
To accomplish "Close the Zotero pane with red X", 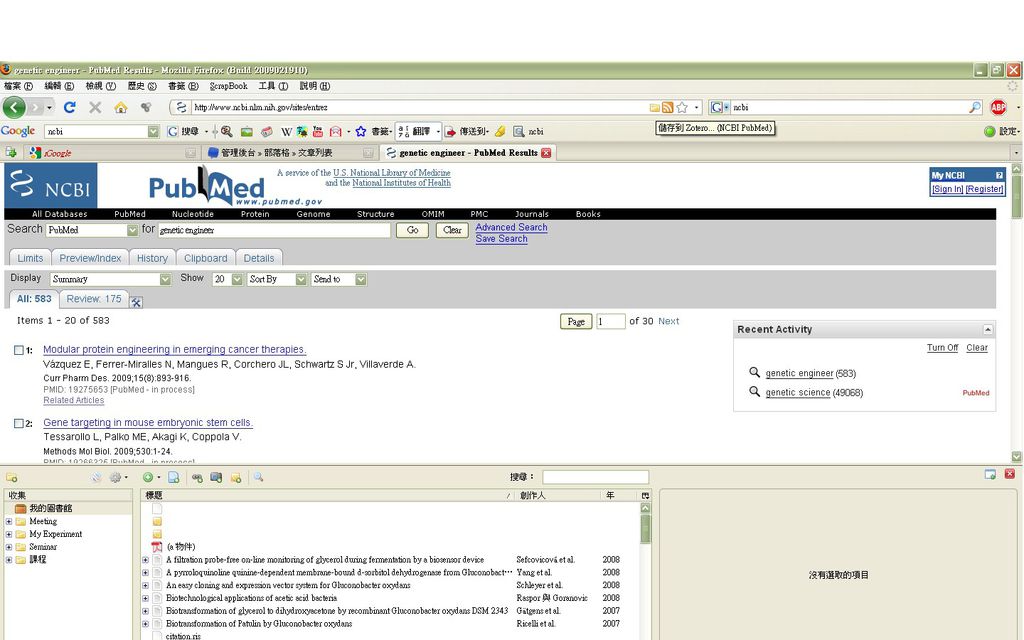I will point(1010,474).
